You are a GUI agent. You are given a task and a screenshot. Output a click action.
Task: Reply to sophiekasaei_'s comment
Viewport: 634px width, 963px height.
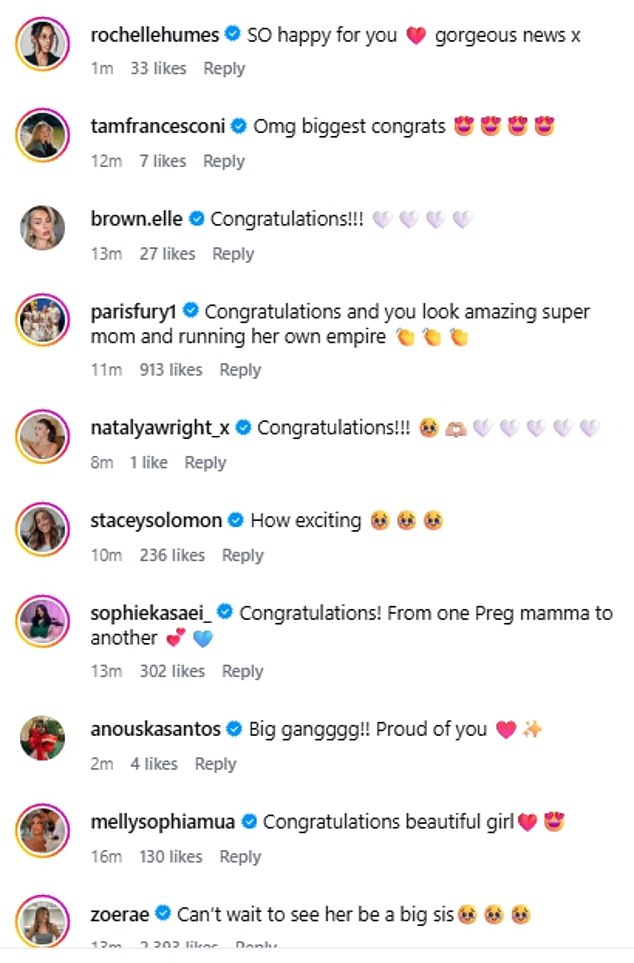click(x=242, y=671)
